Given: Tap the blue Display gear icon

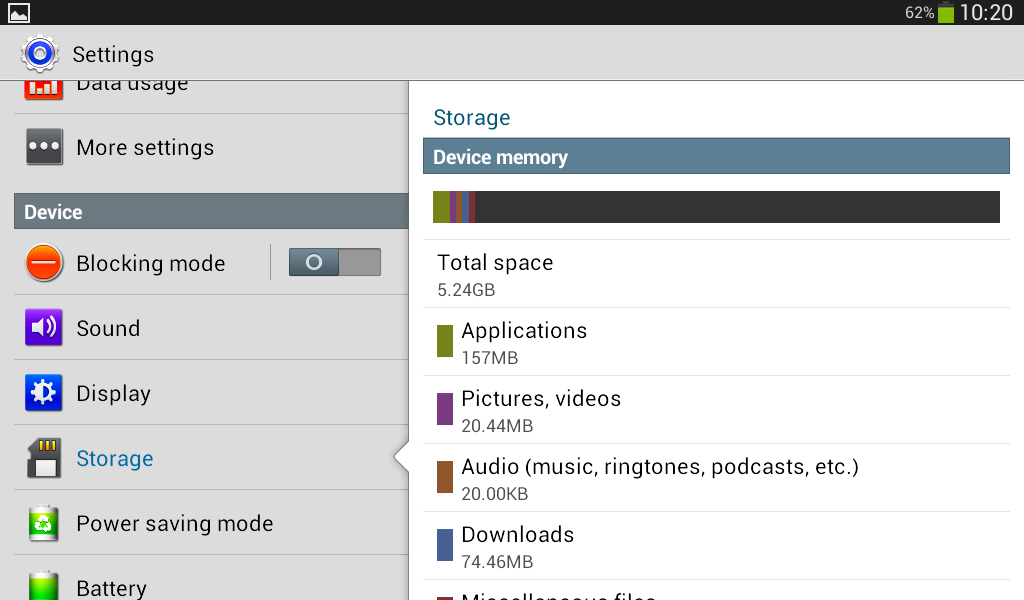Looking at the screenshot, I should pyautogui.click(x=44, y=393).
